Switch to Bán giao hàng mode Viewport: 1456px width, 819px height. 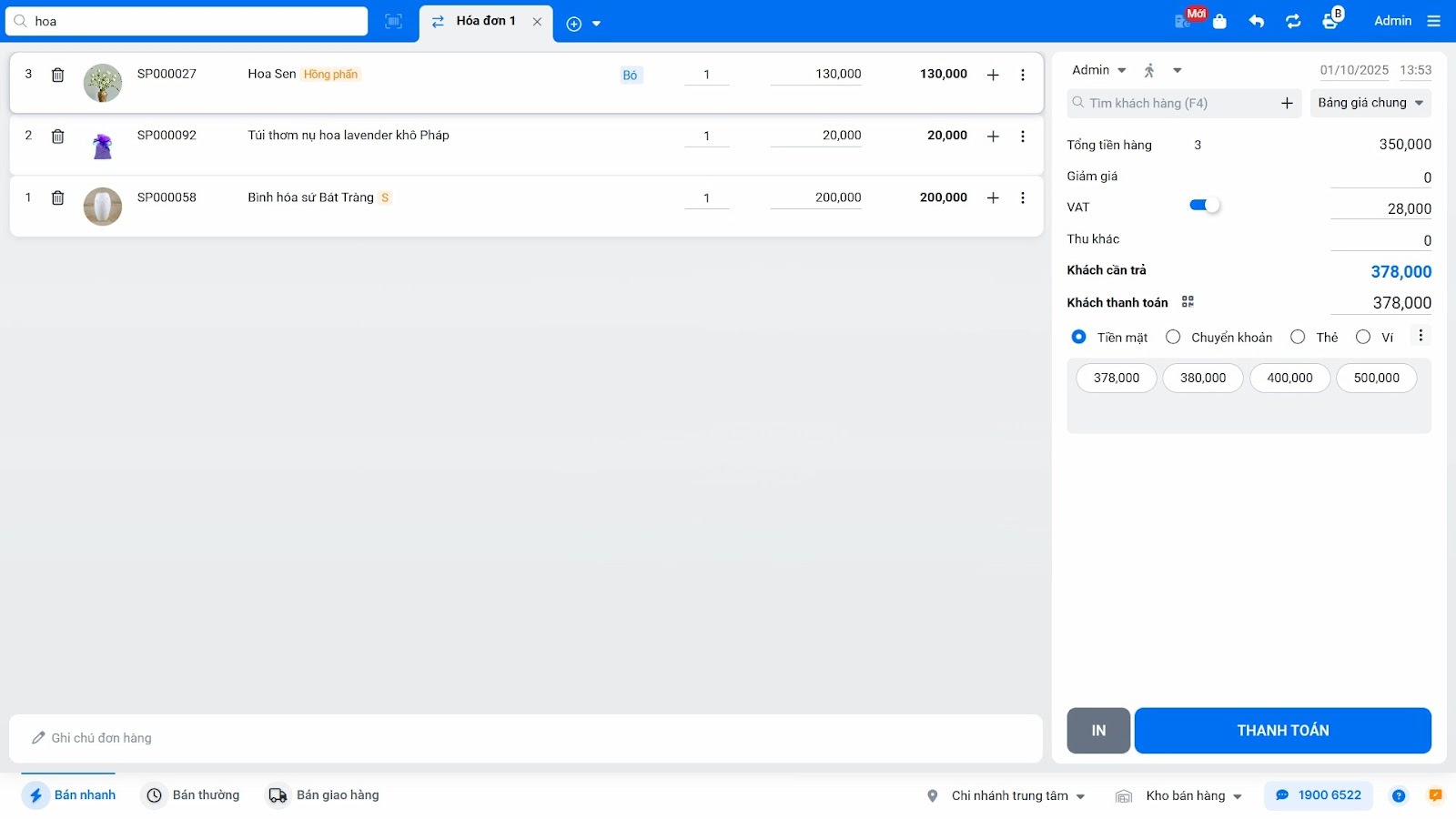click(x=324, y=795)
